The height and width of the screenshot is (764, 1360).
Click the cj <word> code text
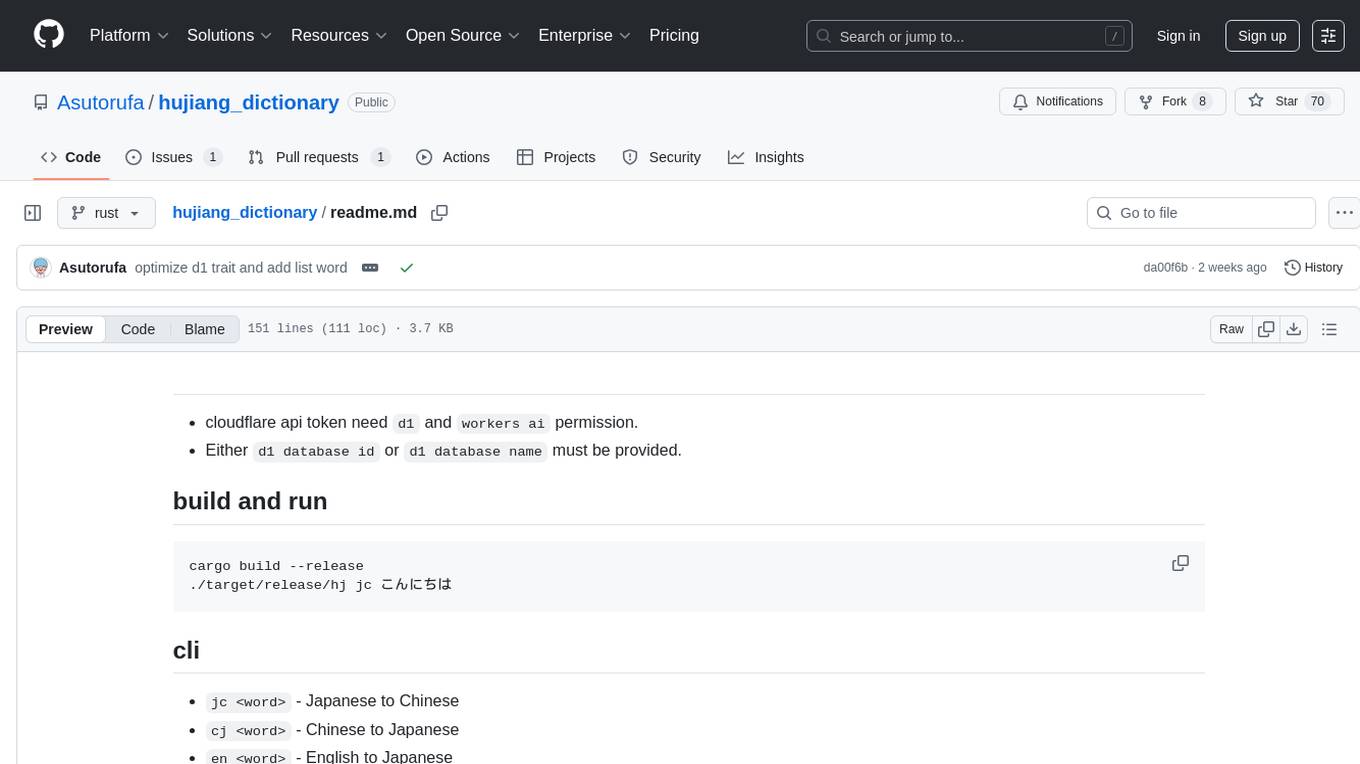coord(249,731)
